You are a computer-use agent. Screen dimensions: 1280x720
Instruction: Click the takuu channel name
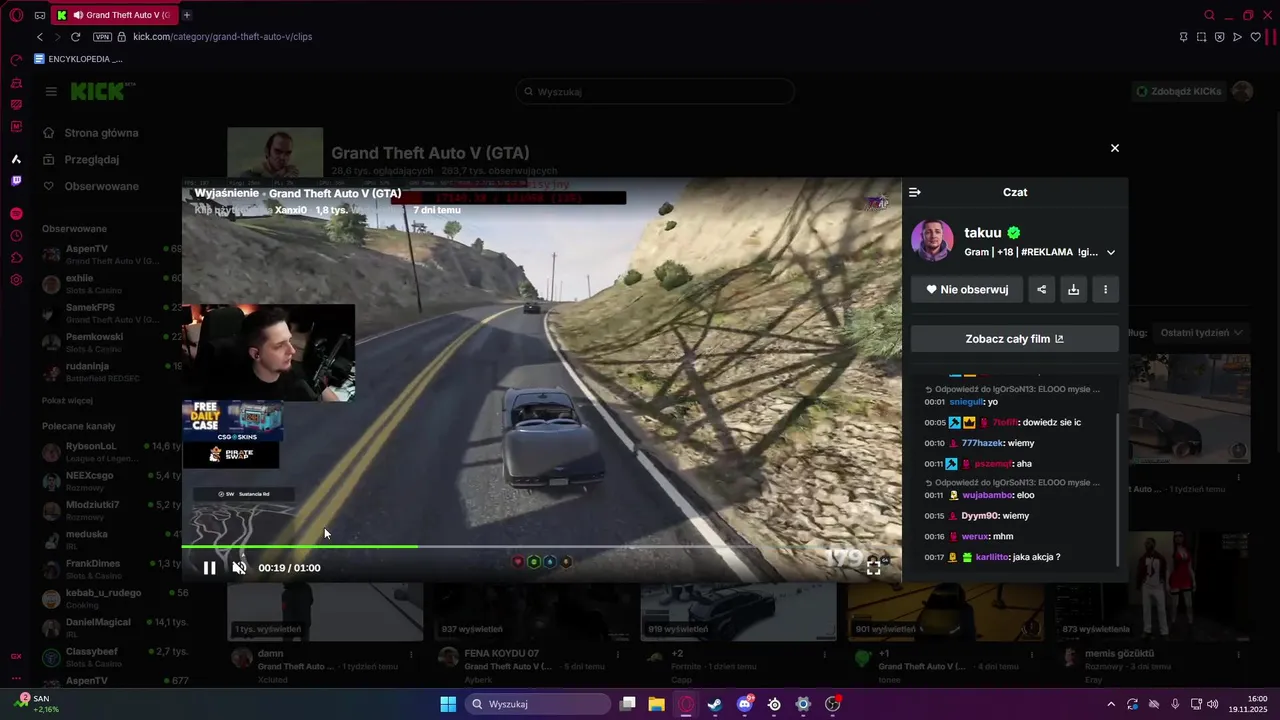(x=982, y=233)
